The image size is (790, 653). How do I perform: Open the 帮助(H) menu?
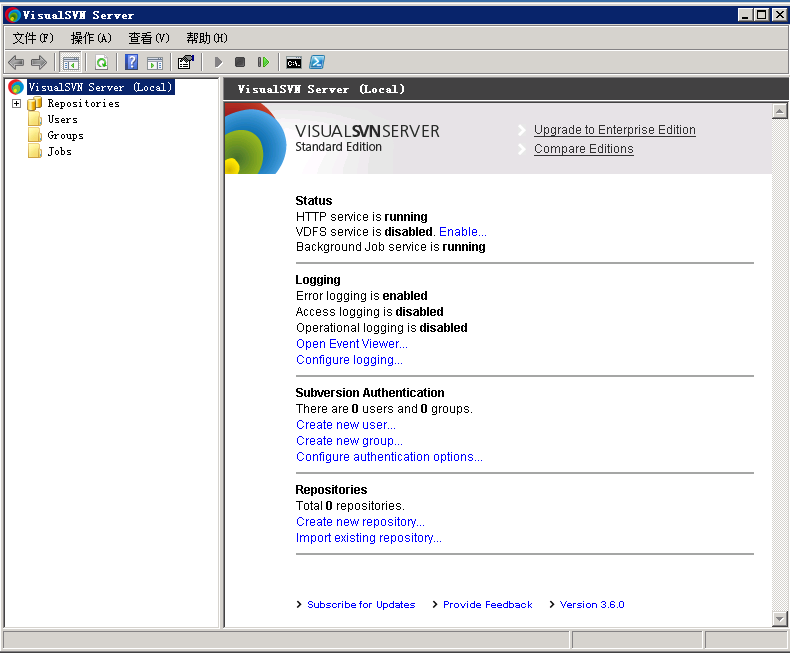(x=207, y=38)
